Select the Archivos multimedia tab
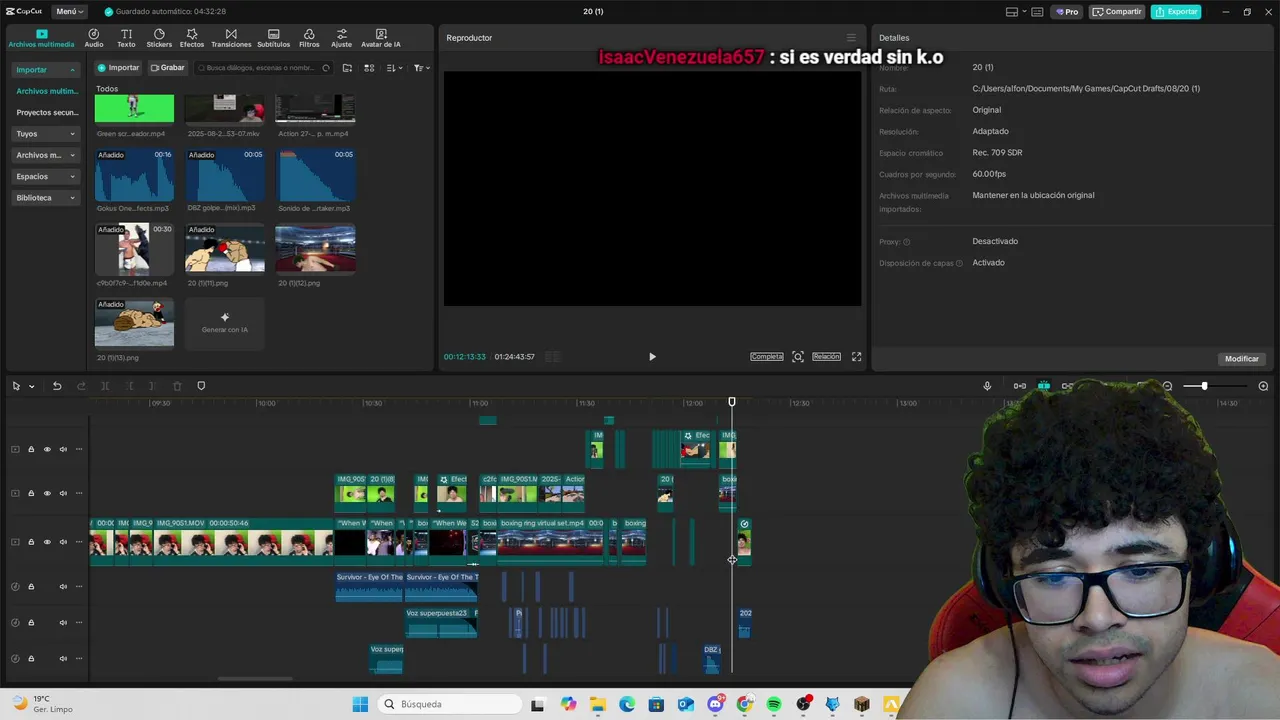Viewport: 1280px width, 720px height. click(41, 38)
